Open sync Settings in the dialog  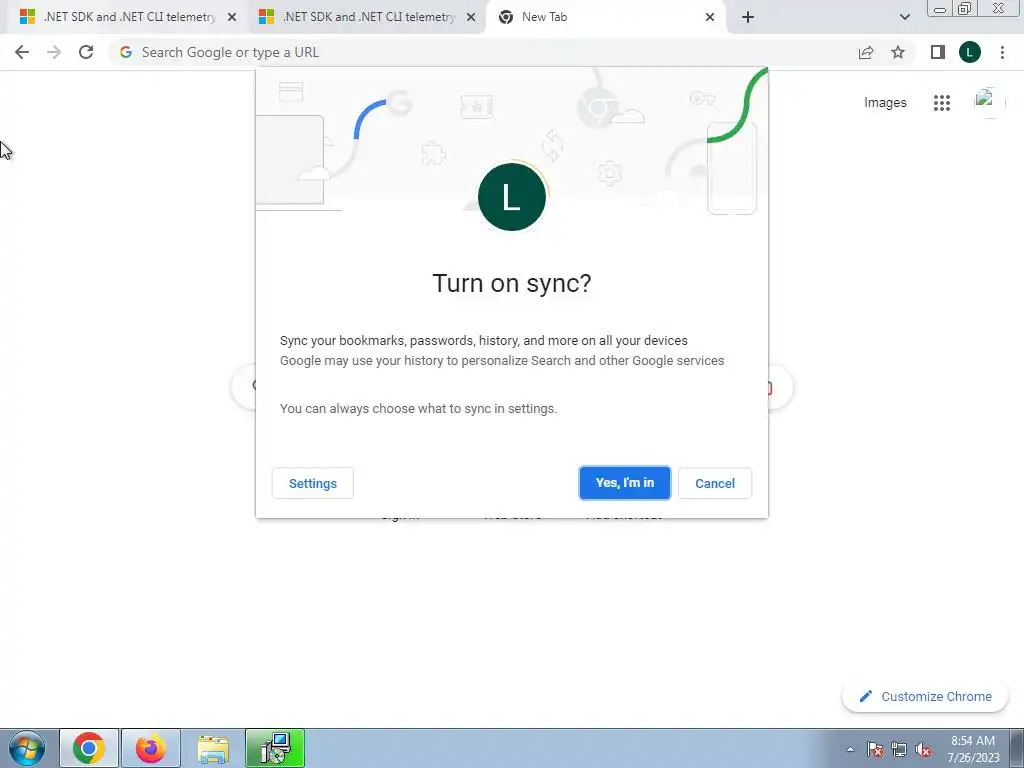click(313, 483)
